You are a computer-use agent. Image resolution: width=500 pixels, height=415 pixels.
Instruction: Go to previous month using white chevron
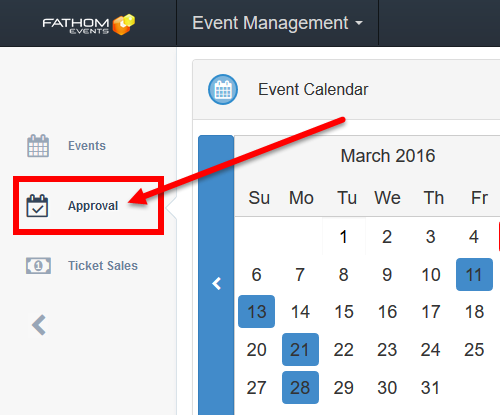pos(217,284)
